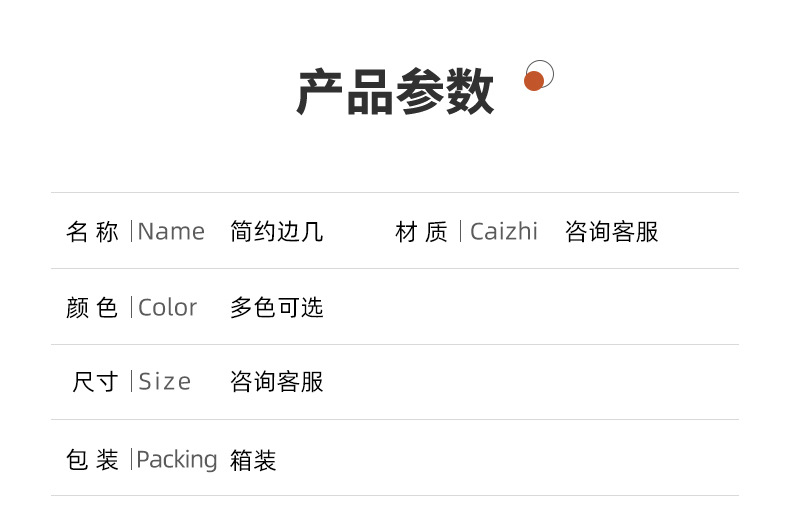Click the Color text

168,308
